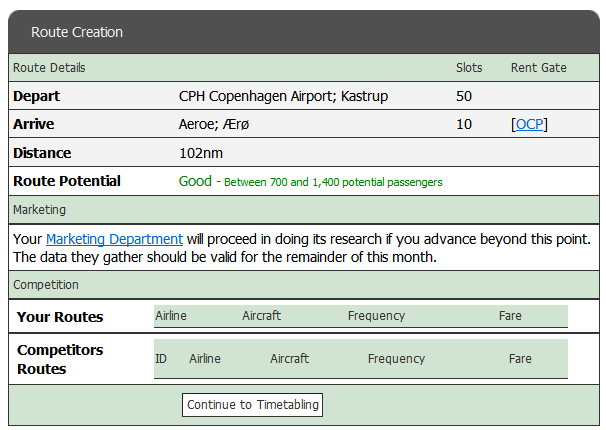Screen dimensions: 606x430
Task: Click the Rent Gate column header
Action: click(538, 68)
